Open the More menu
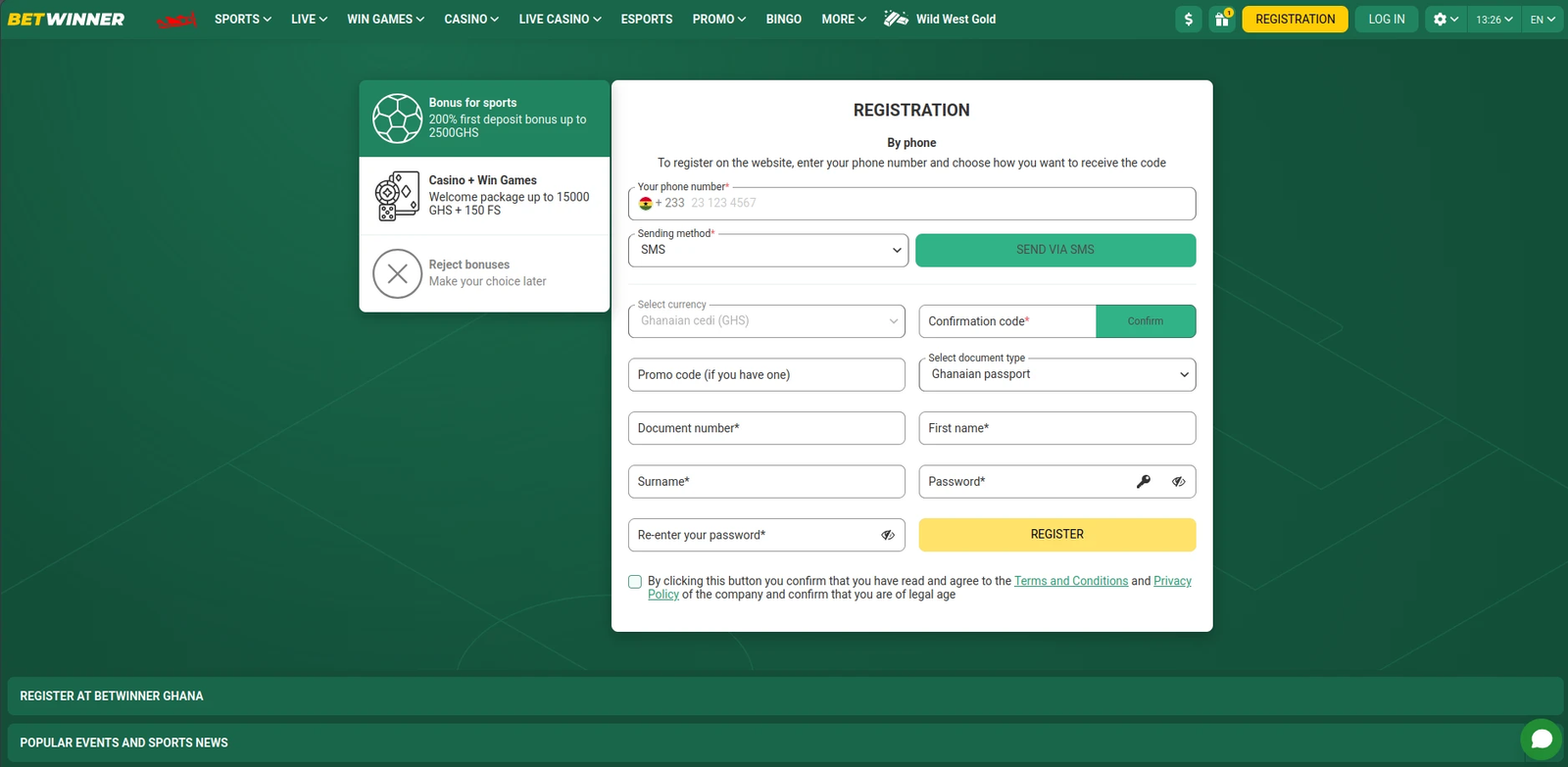 [844, 20]
